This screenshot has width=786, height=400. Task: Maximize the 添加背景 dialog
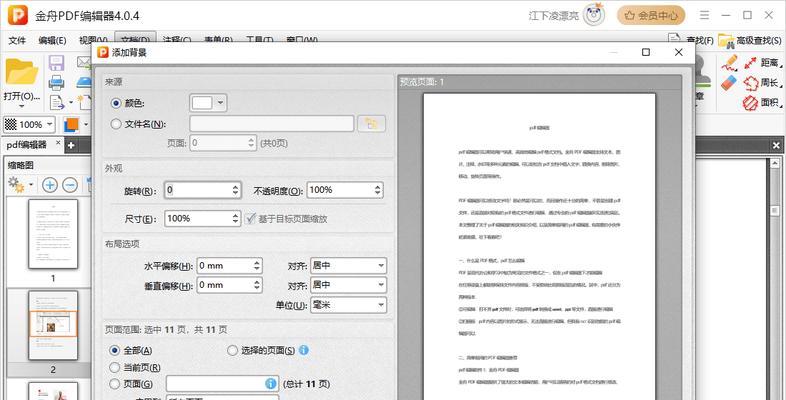click(646, 52)
